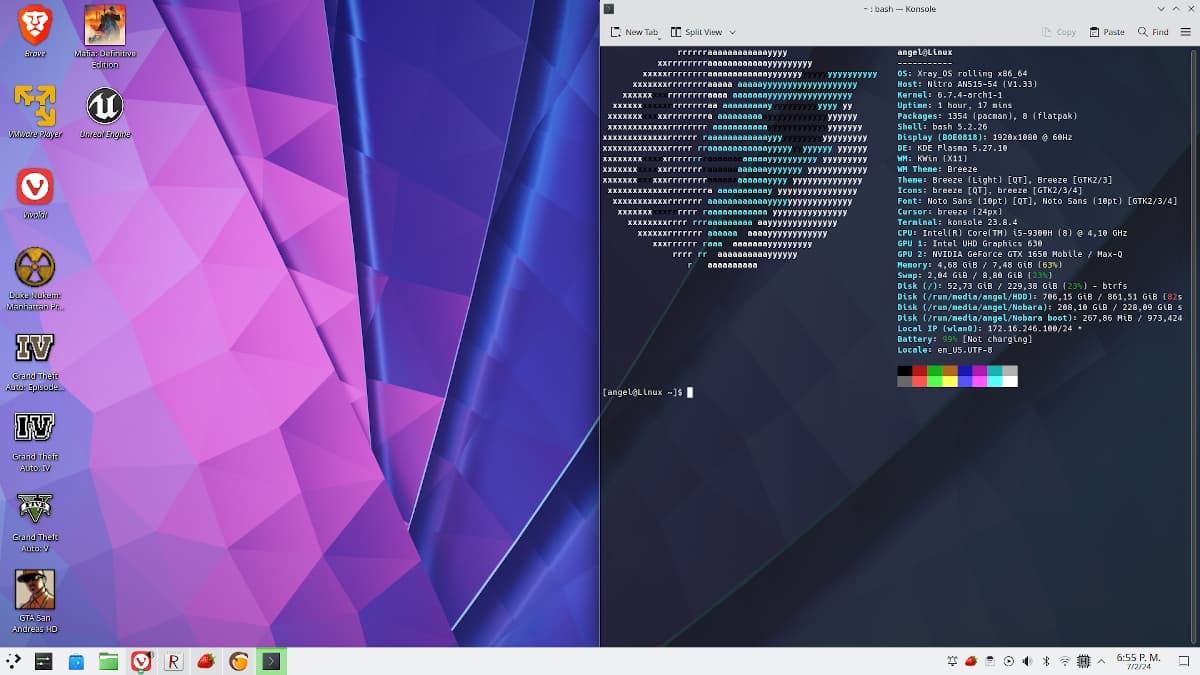This screenshot has height=675, width=1200.
Task: Open the Vivaldi browser in the taskbar
Action: [141, 661]
